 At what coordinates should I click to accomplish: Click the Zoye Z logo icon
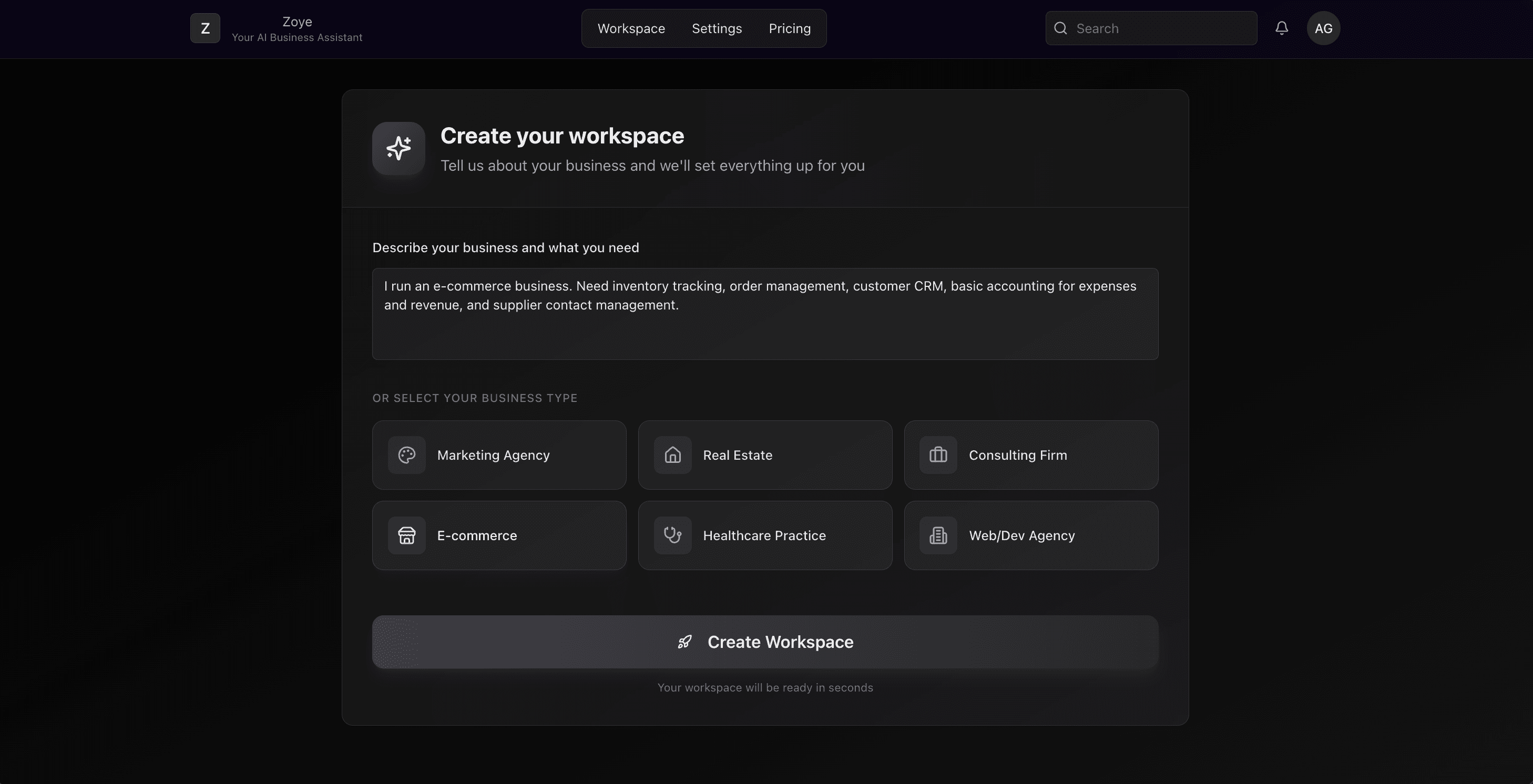click(205, 28)
